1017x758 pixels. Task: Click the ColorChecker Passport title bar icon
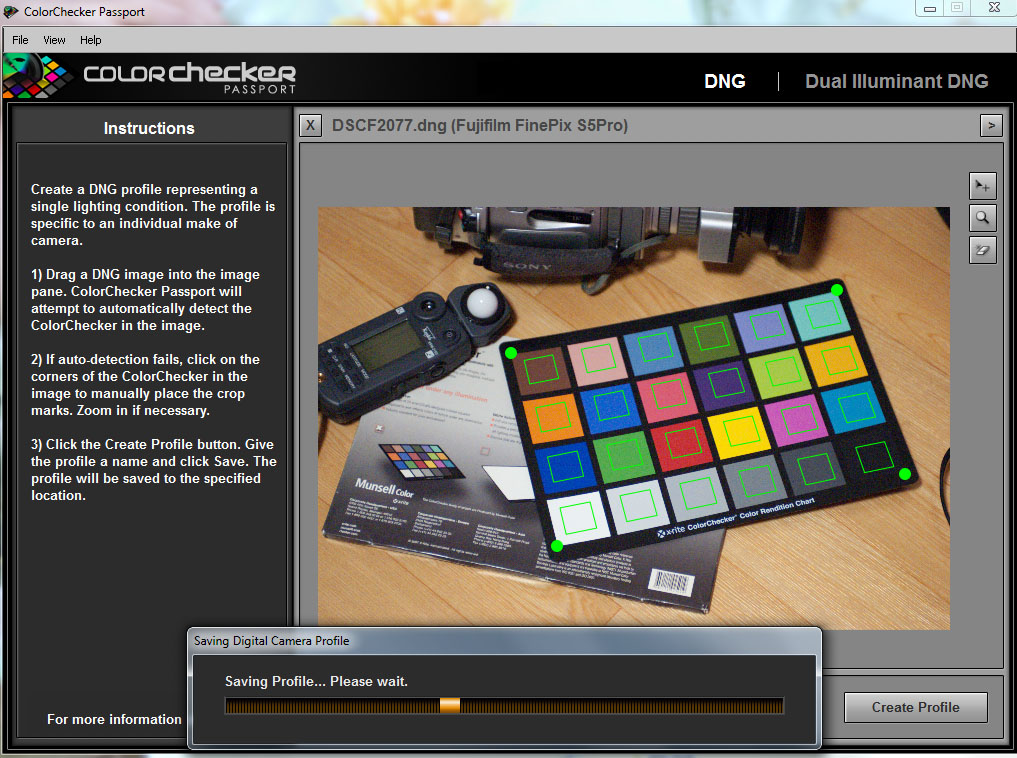pos(11,12)
